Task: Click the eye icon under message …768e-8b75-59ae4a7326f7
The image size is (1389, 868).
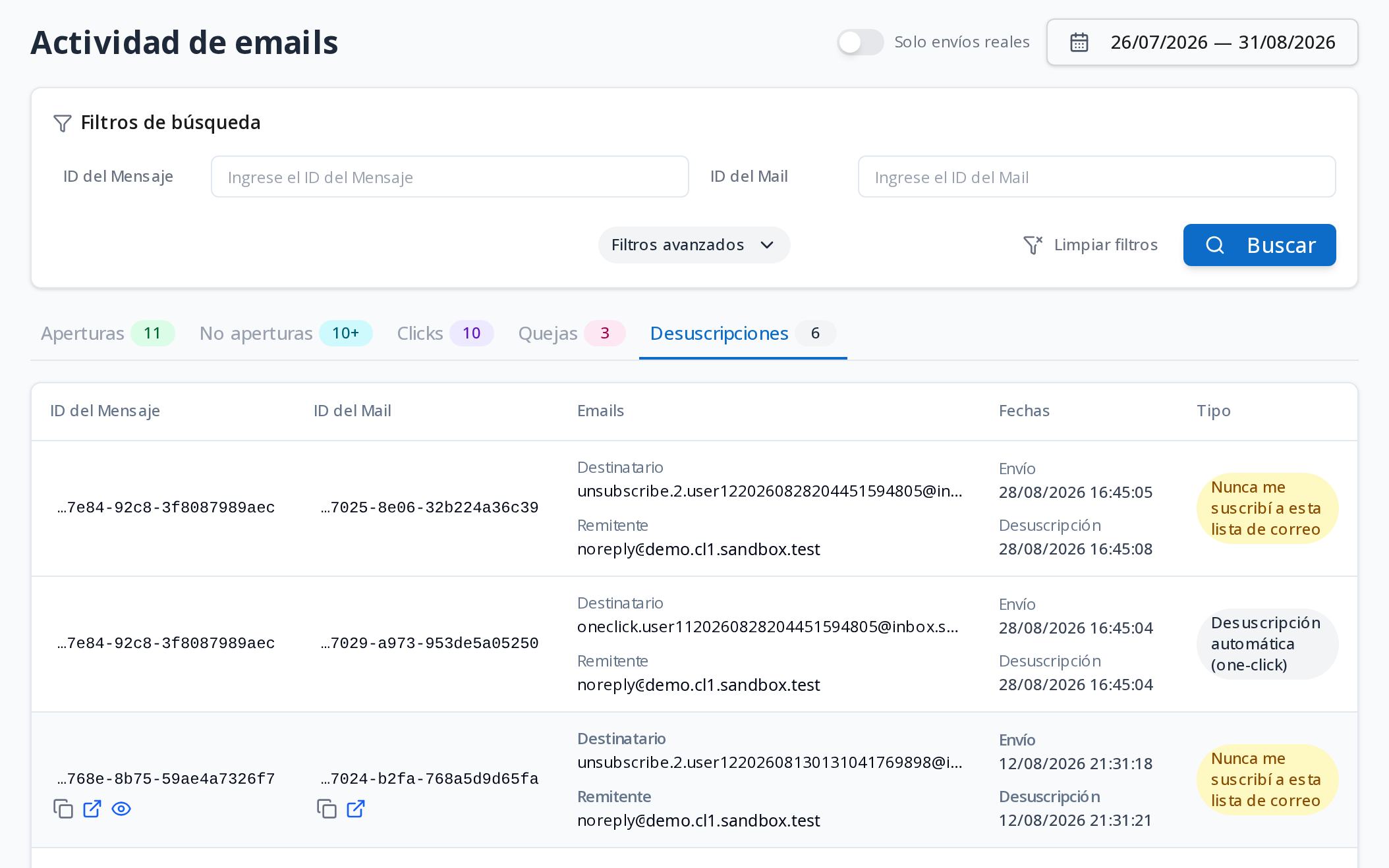Action: [x=121, y=809]
